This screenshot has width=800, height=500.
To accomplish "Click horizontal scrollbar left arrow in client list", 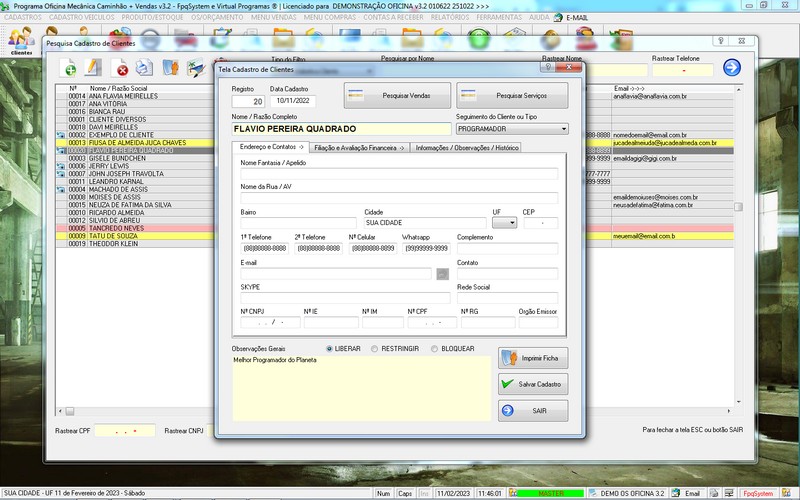I will [x=60, y=411].
